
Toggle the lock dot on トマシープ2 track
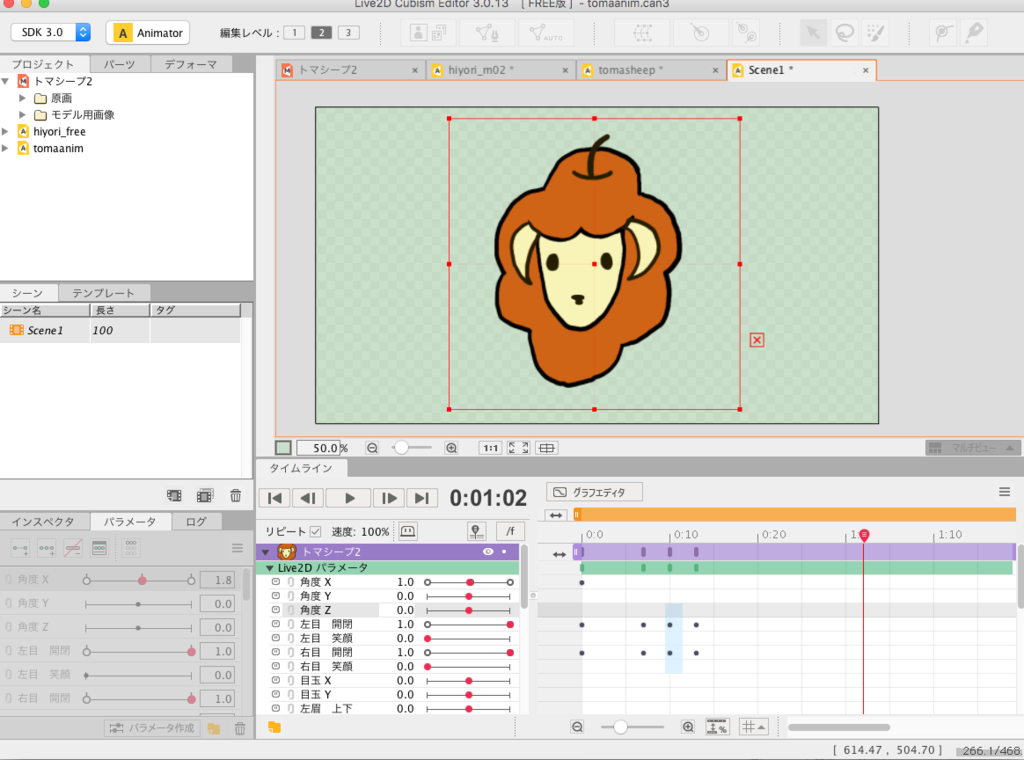coord(504,552)
